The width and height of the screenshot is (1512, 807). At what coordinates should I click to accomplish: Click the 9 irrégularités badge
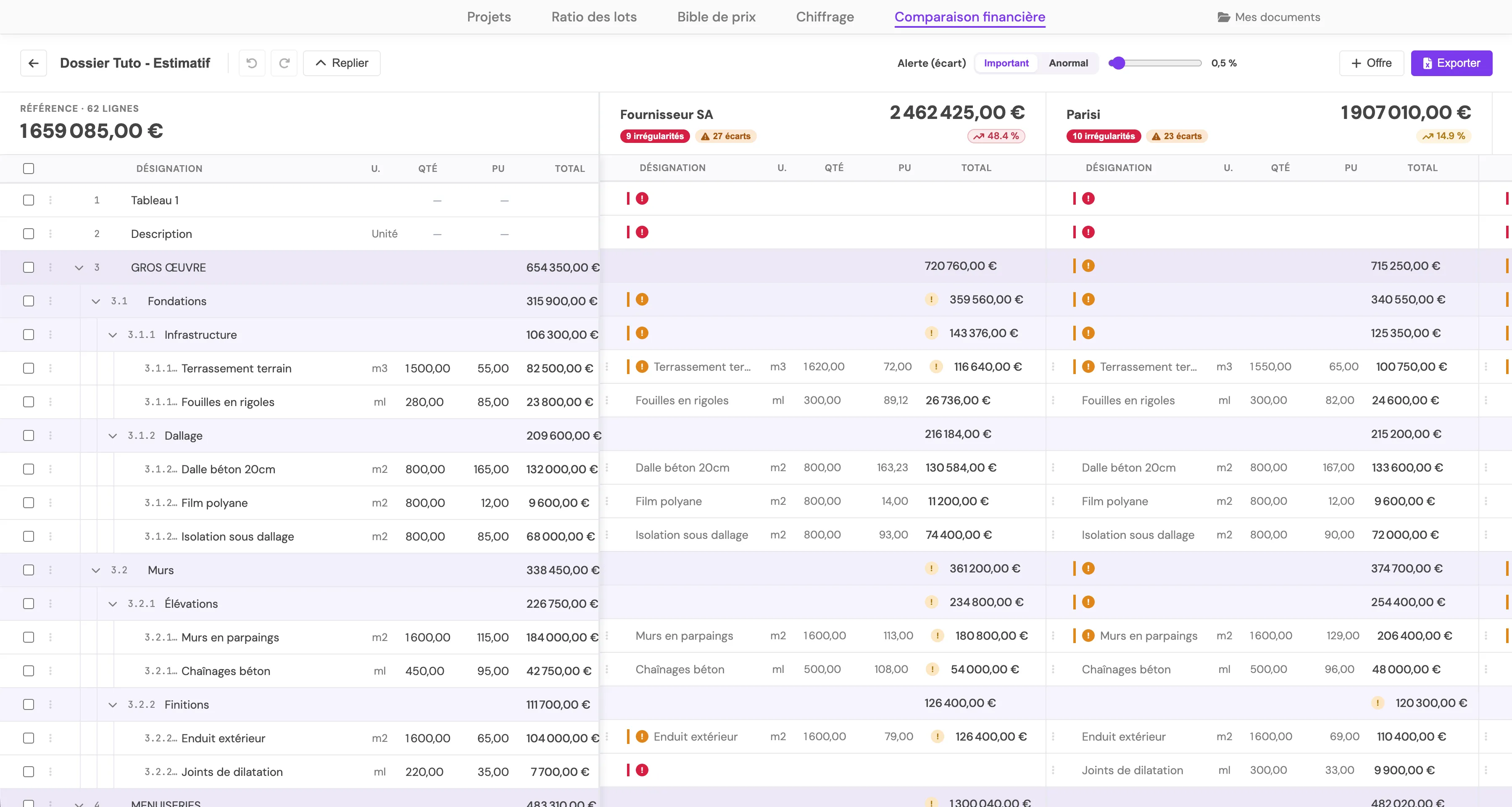click(654, 136)
